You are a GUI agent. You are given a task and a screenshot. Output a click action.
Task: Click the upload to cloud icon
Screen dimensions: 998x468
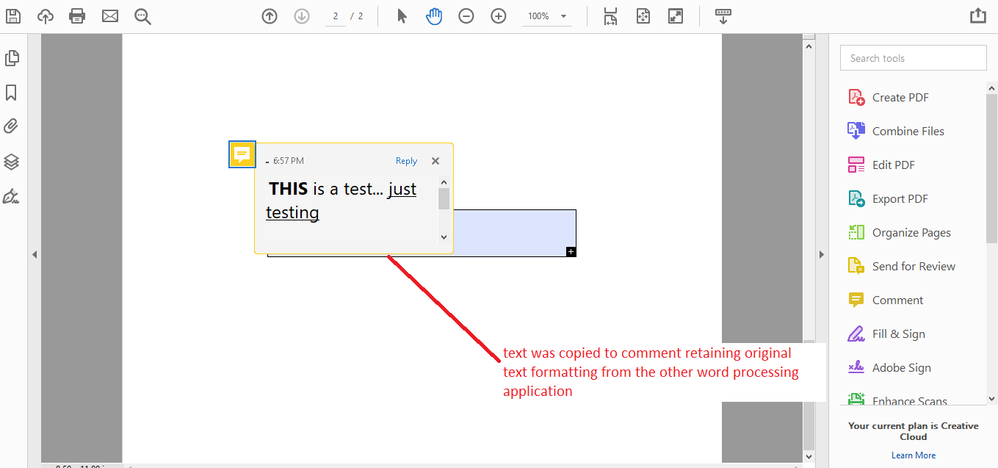pyautogui.click(x=45, y=16)
